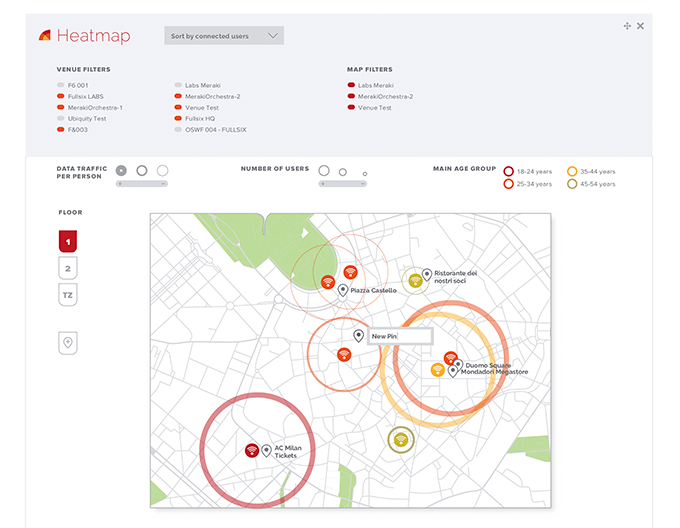Select the yellow Duomo Square wifi marker
Viewport: 680px width, 528px height.
point(437,370)
